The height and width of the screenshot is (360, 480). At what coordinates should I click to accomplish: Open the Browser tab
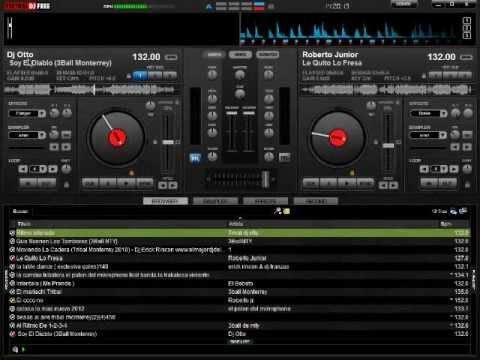pos(165,201)
